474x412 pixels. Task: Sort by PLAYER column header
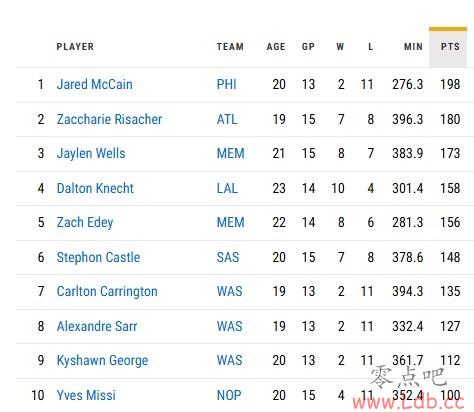point(75,47)
